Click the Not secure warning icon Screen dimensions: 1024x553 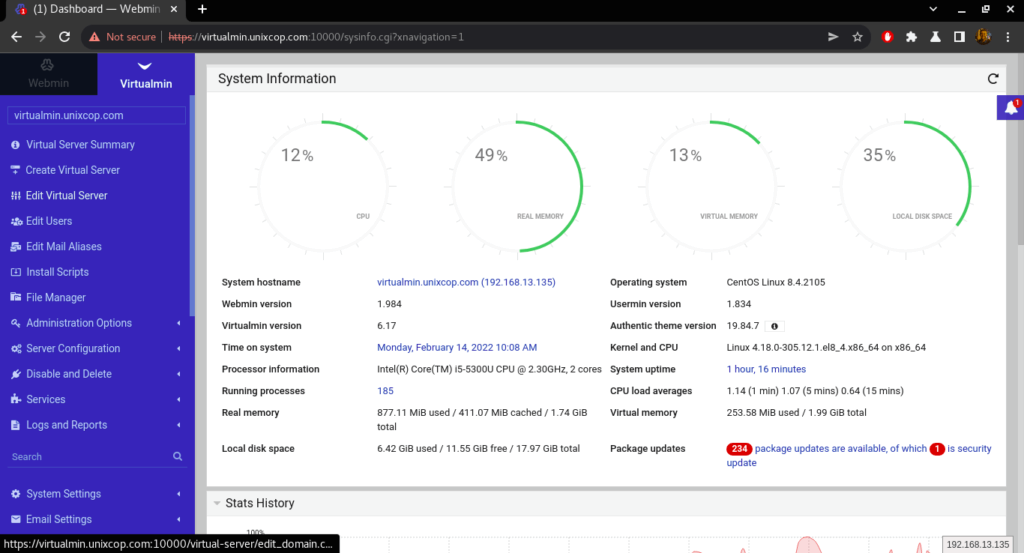coord(95,37)
